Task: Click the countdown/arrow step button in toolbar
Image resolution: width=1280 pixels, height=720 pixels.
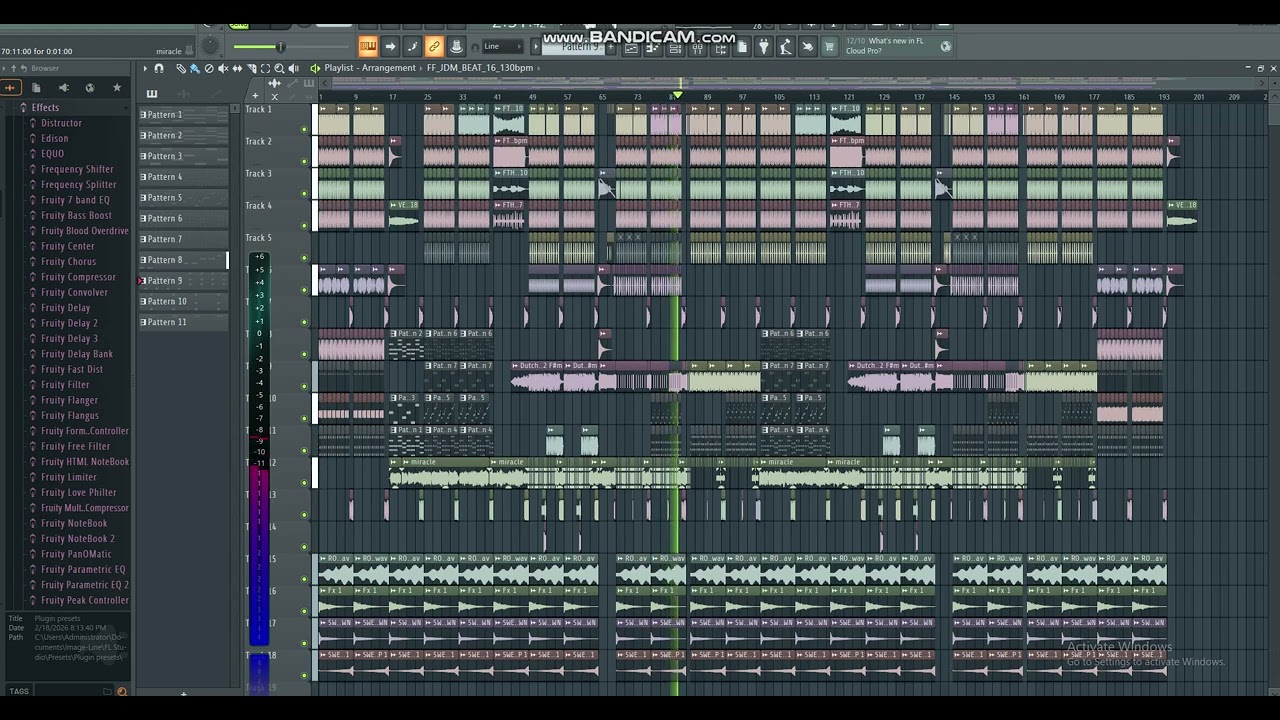Action: click(390, 46)
